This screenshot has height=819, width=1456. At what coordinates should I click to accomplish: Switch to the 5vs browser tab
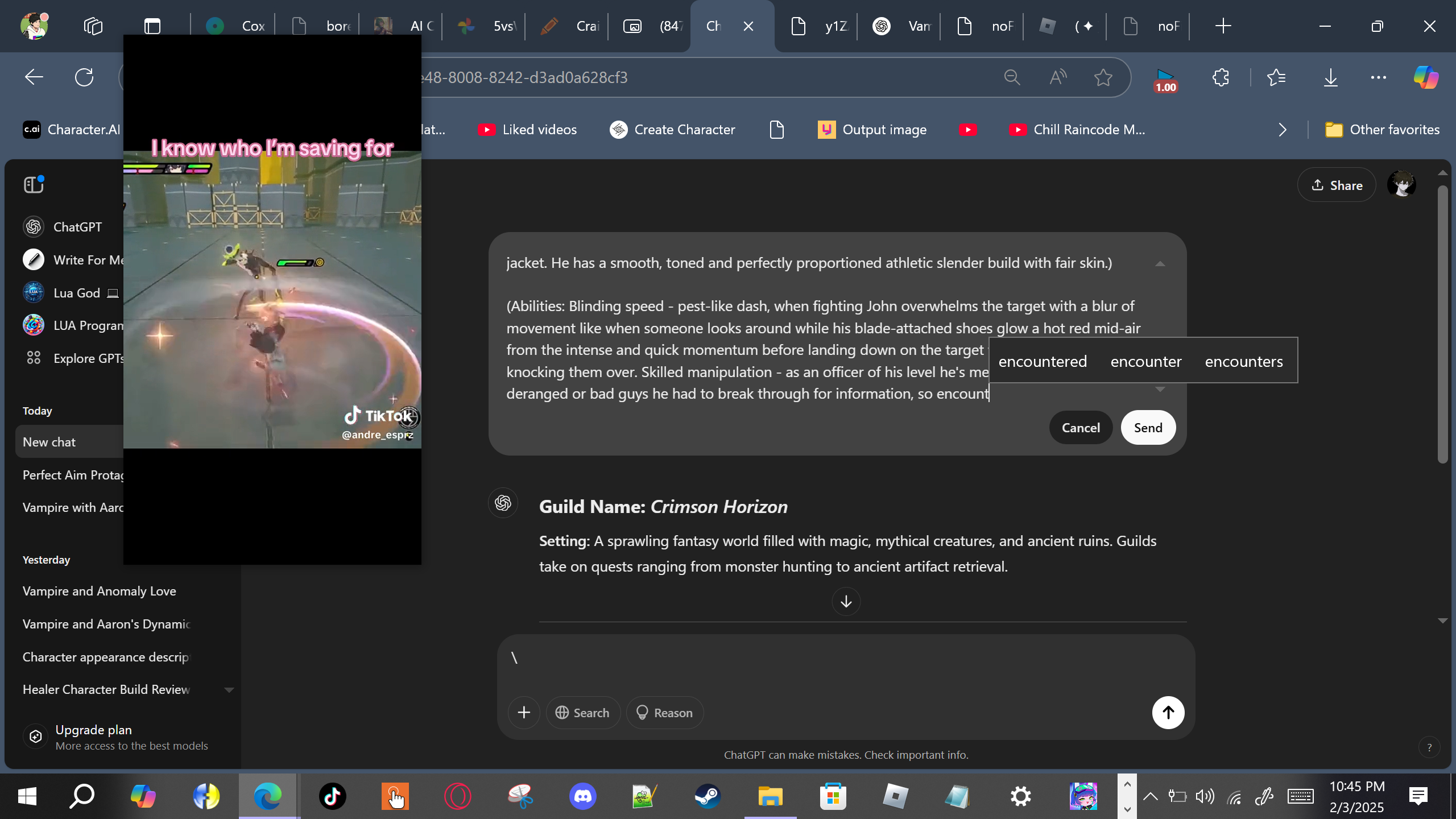pyautogui.click(x=486, y=26)
